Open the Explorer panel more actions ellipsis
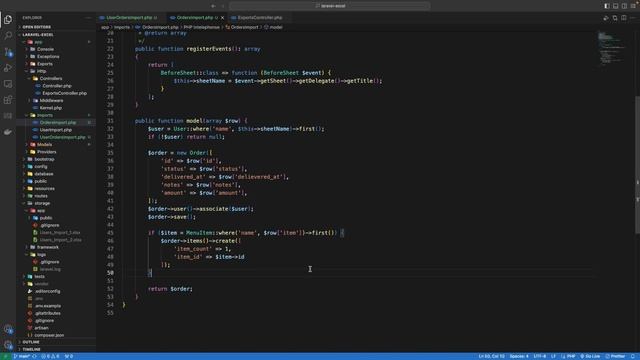Image resolution: width=640 pixels, height=360 pixels. [x=88, y=18]
